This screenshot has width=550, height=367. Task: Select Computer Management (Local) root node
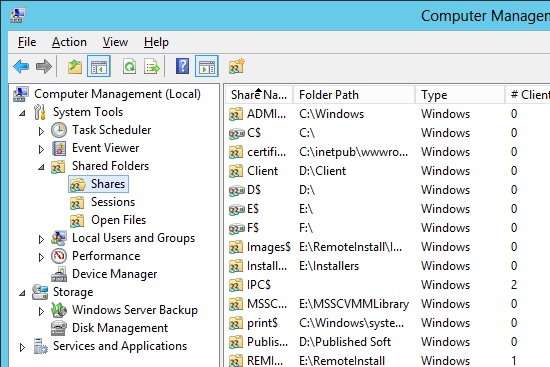click(x=117, y=94)
